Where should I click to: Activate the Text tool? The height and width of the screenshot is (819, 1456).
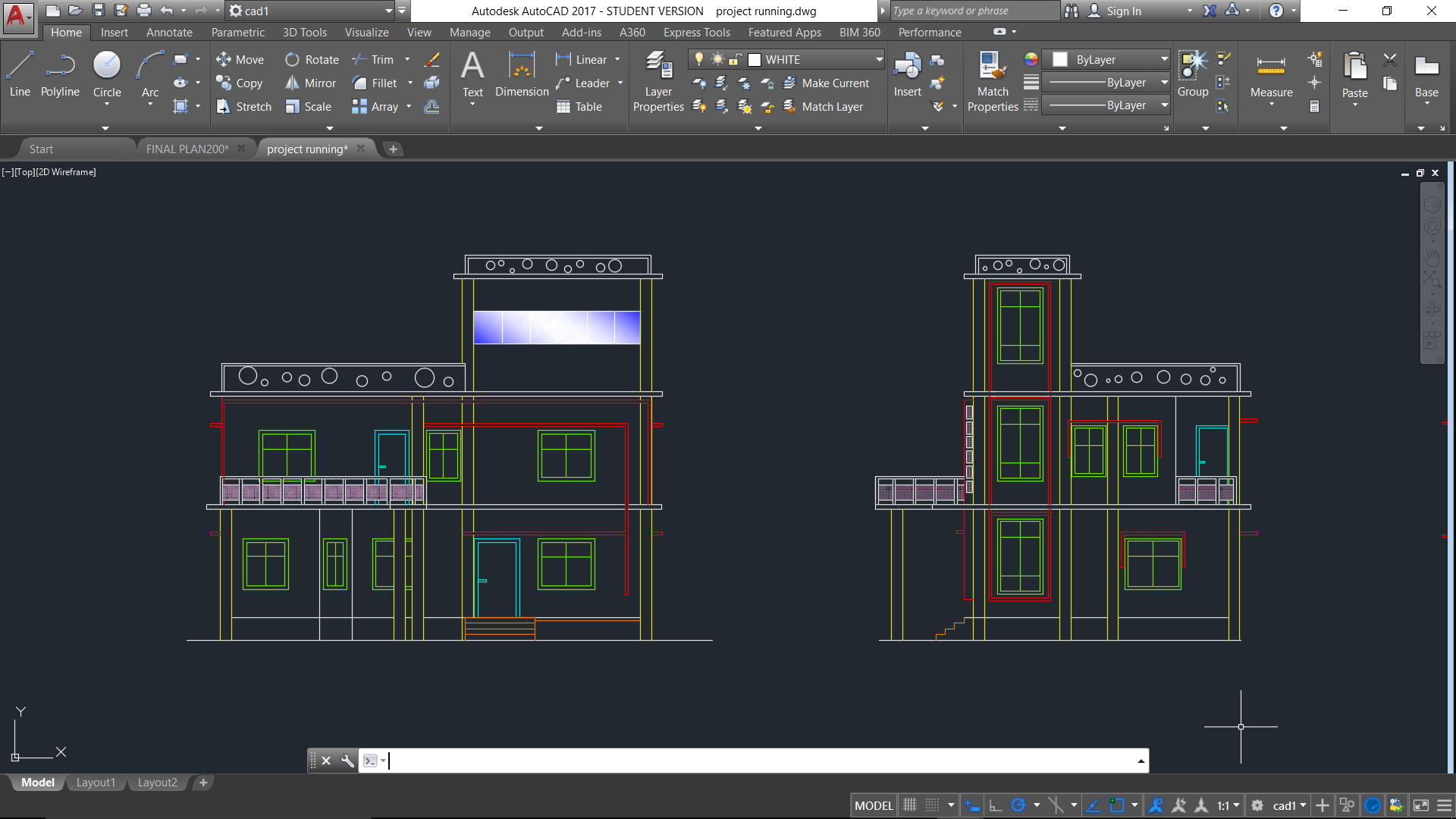(x=472, y=74)
